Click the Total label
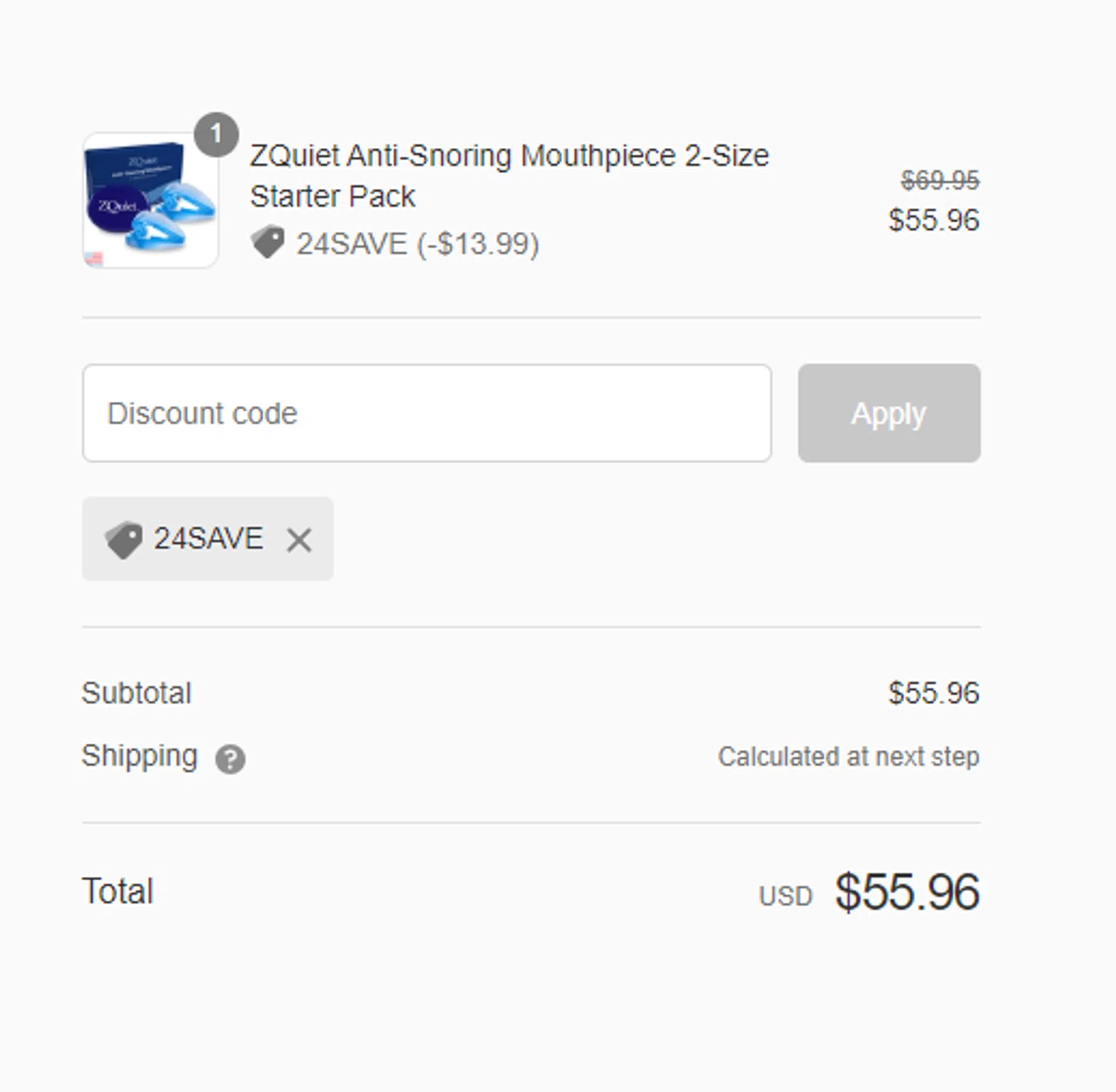Viewport: 1116px width, 1092px height. point(118,891)
